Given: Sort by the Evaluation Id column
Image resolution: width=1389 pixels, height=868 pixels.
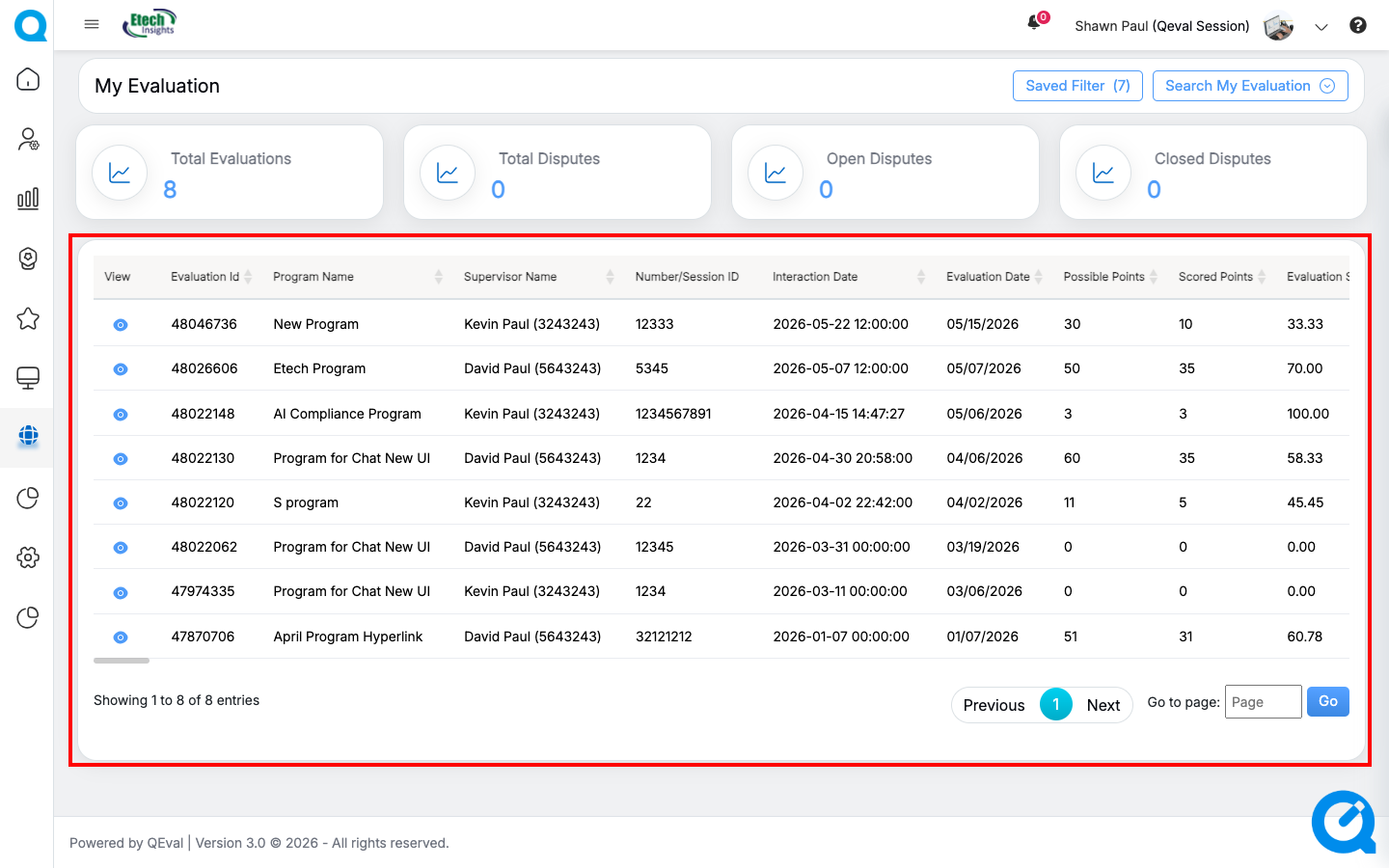Looking at the screenshot, I should 211,277.
